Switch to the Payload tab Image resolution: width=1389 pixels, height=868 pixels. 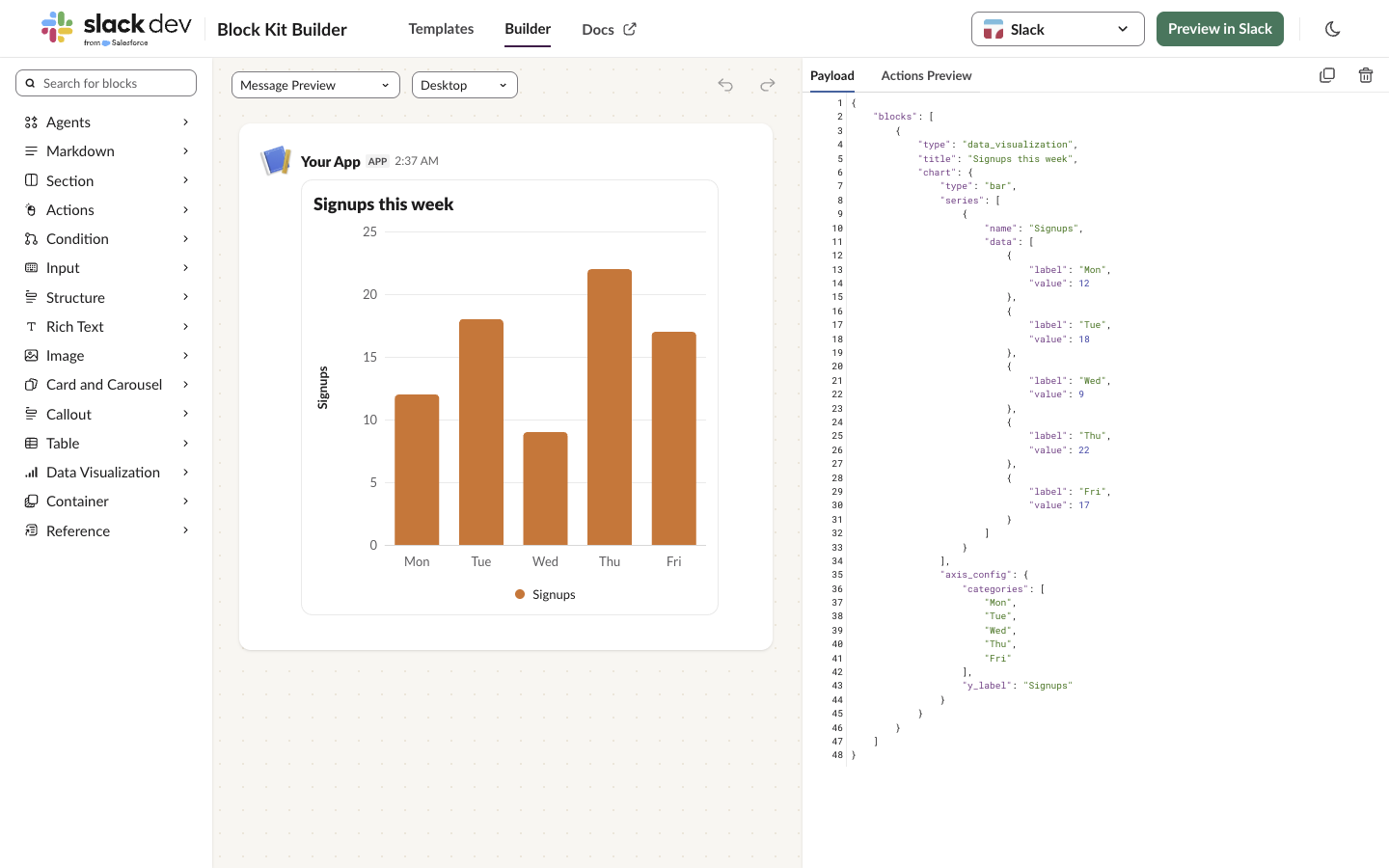click(x=832, y=75)
